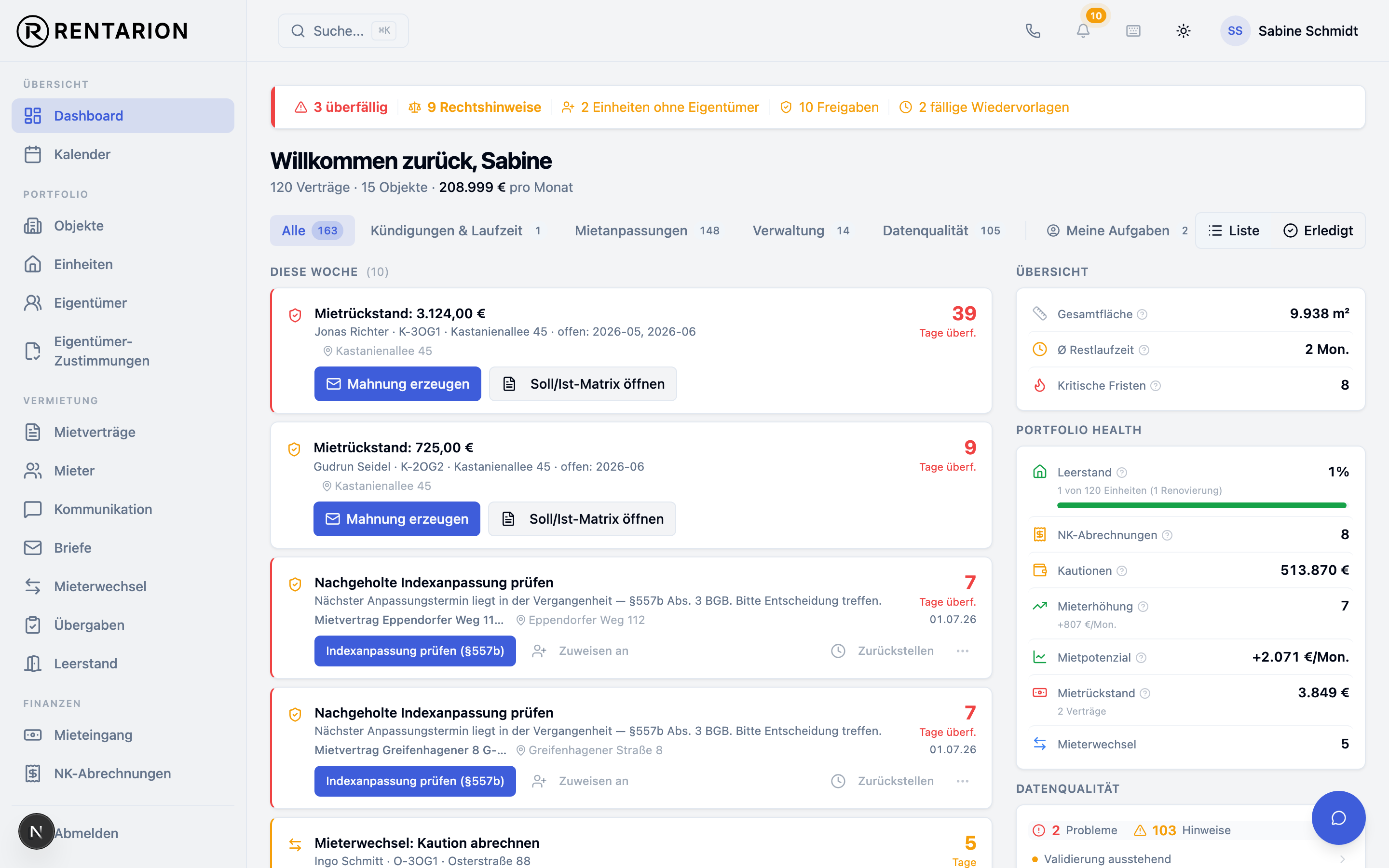Open Briefe in sidebar
Viewport: 1389px width, 868px height.
pos(123,548)
